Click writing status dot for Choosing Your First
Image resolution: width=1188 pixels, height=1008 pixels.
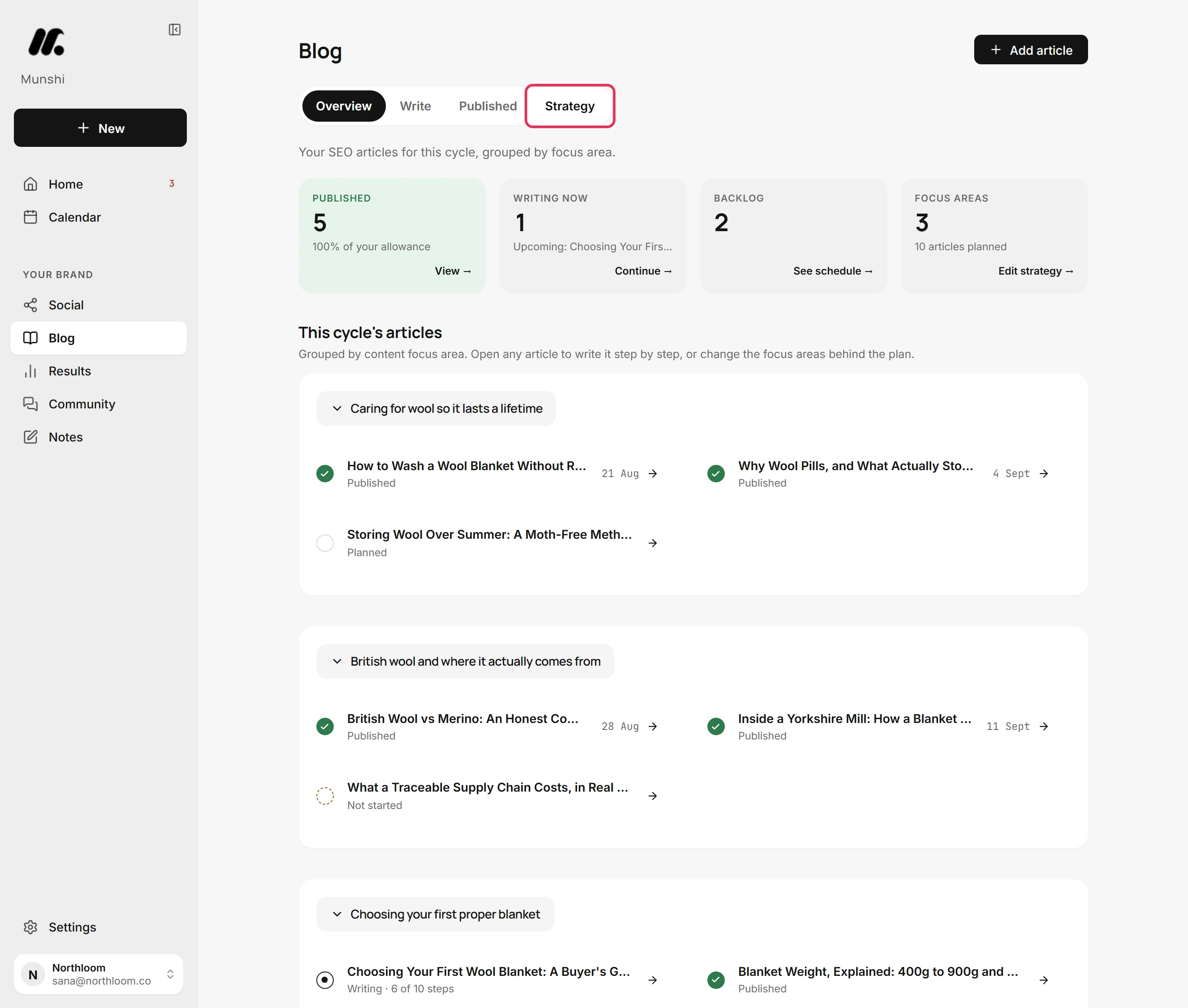(x=325, y=980)
